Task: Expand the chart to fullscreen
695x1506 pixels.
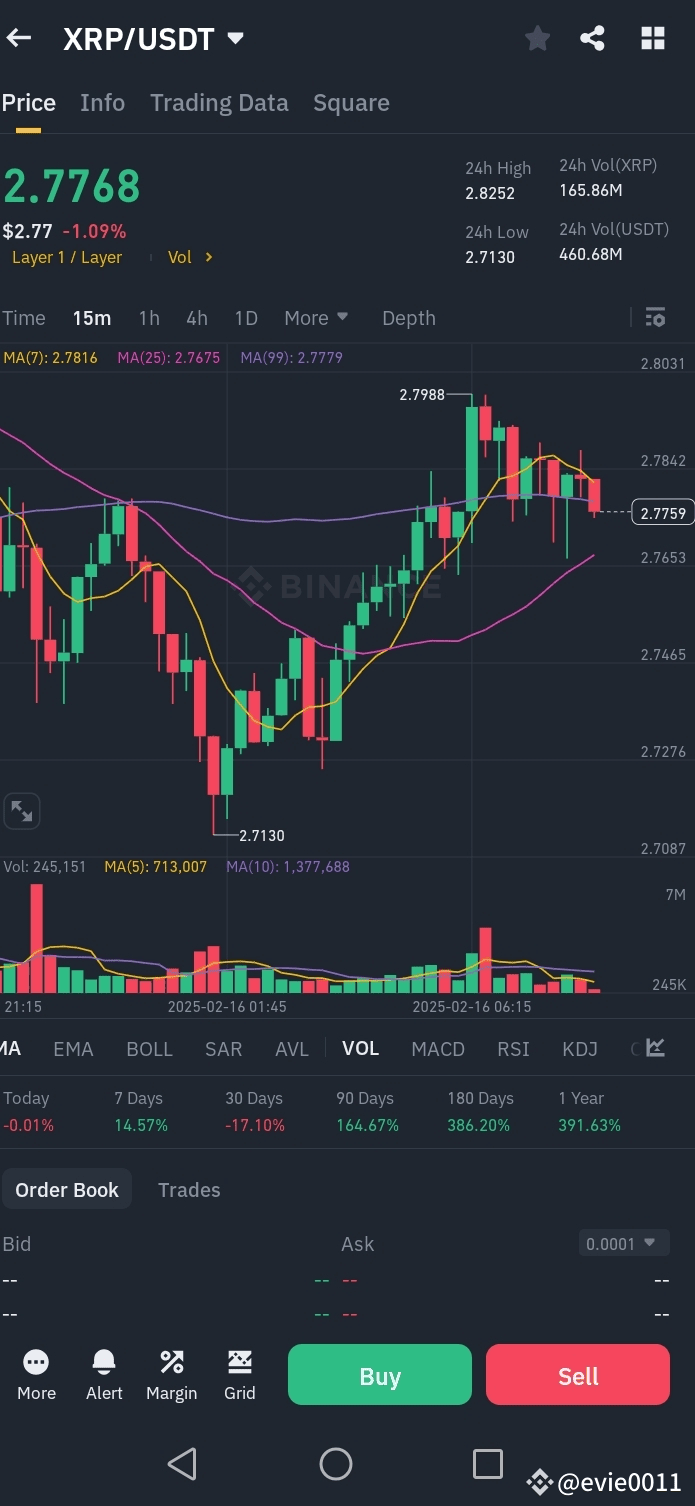Action: 22,810
